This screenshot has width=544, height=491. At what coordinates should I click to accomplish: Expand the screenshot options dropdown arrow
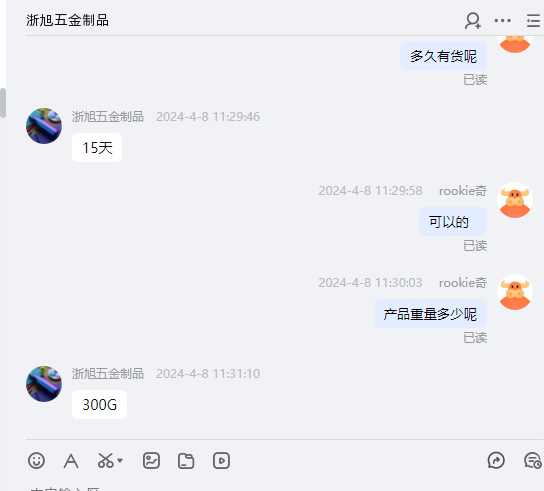(x=120, y=461)
